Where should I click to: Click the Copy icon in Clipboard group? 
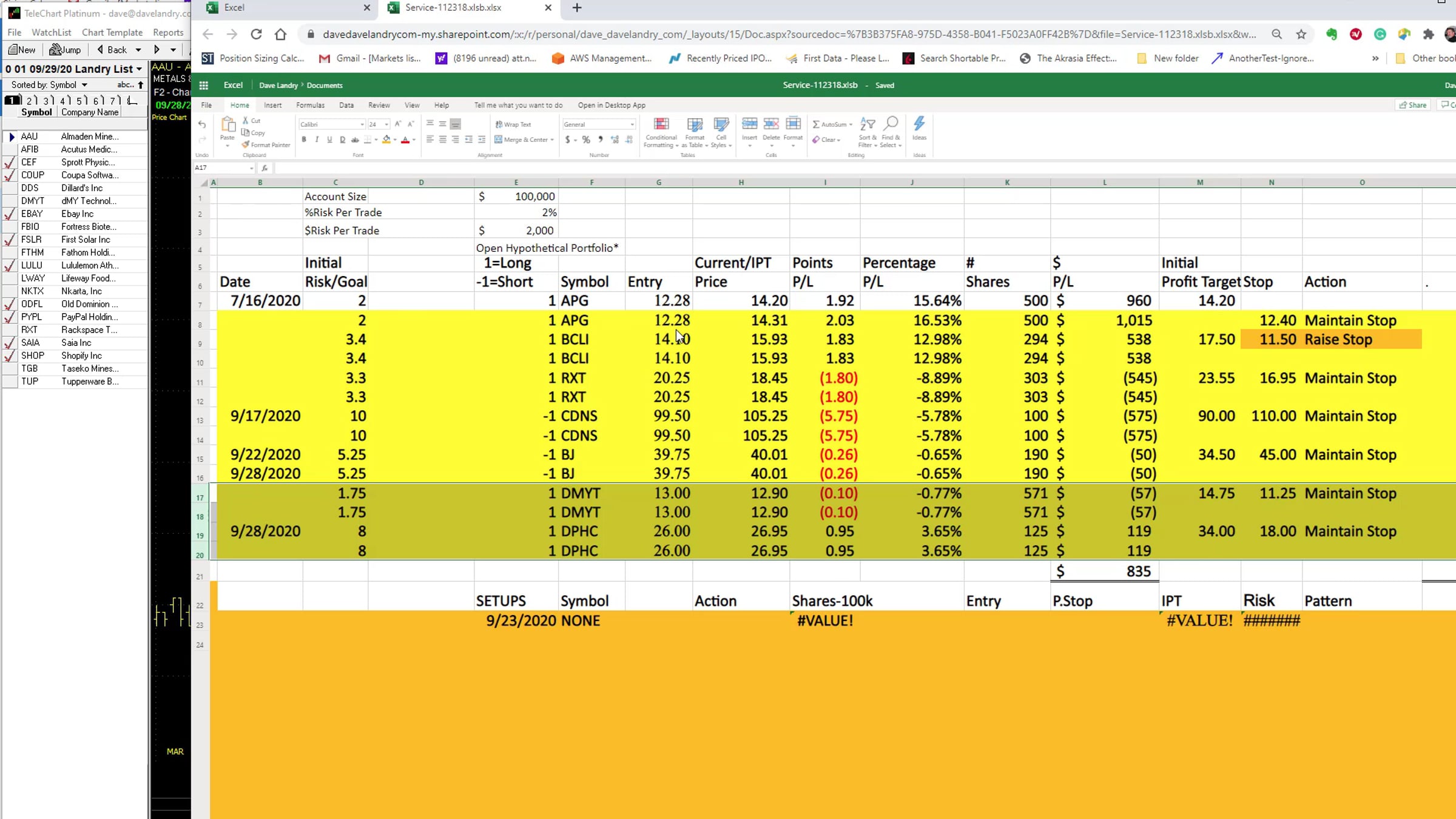click(x=246, y=133)
